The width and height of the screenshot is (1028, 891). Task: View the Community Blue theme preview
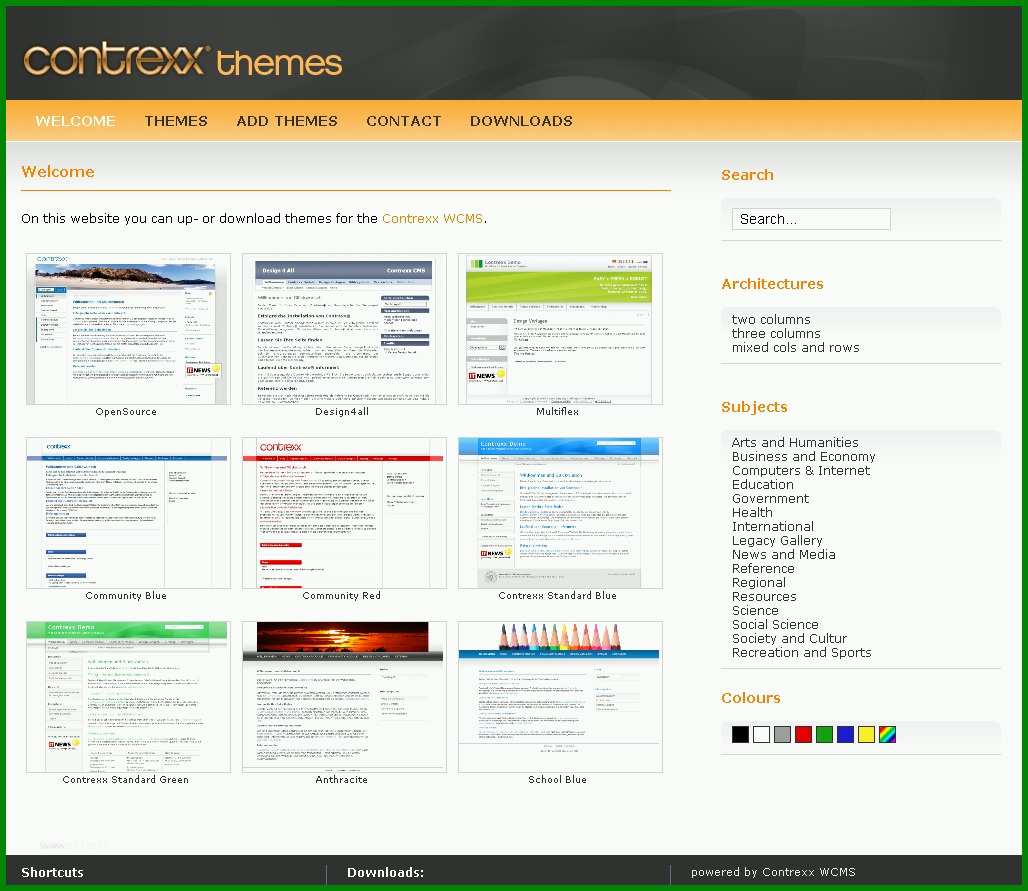pyautogui.click(x=128, y=513)
